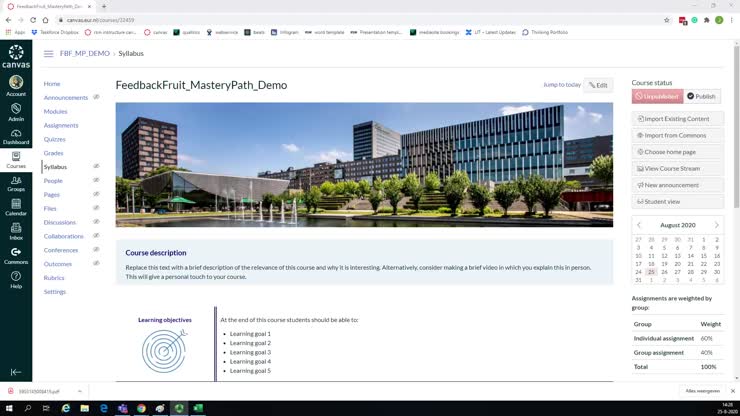Click hidden-eye icon next to People

tap(96, 180)
